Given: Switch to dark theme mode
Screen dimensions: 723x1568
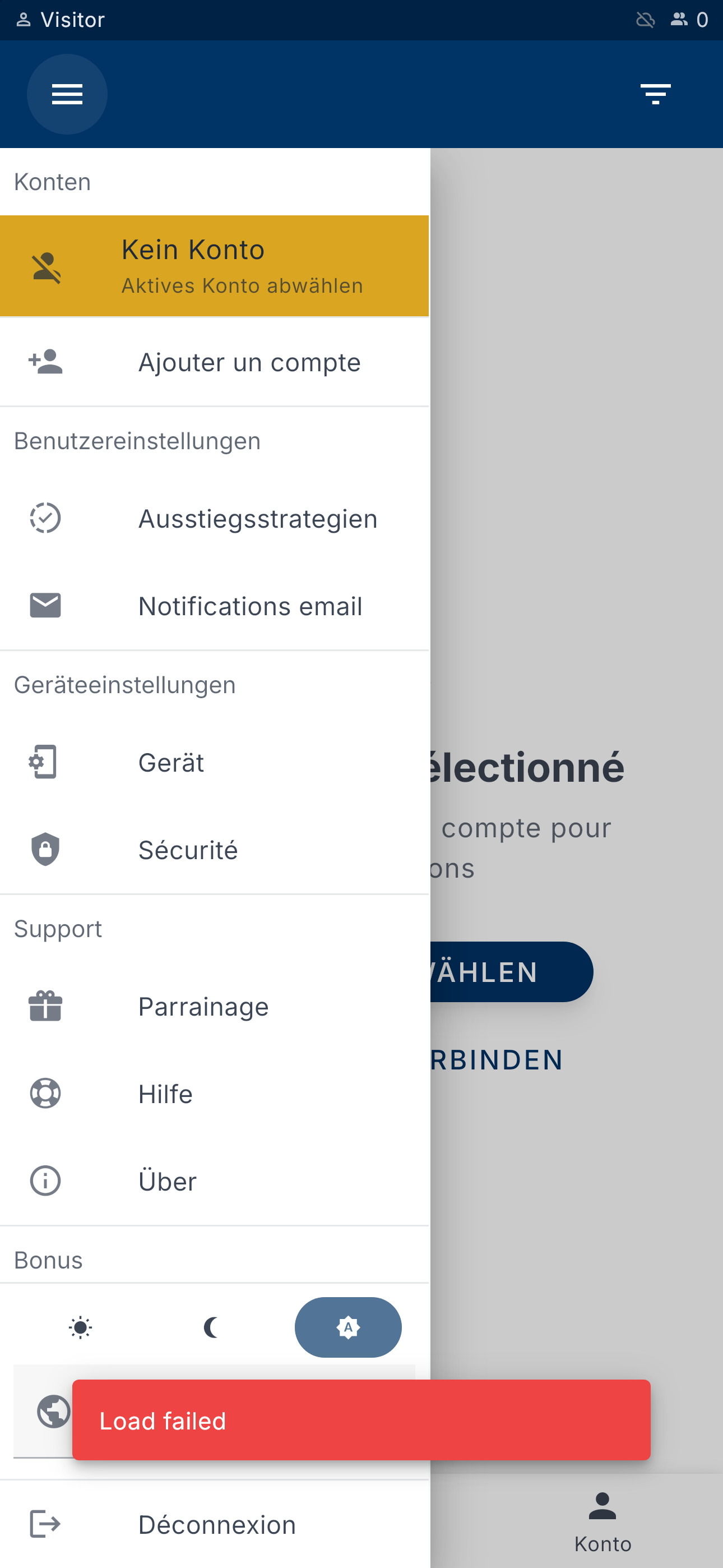Looking at the screenshot, I should [x=211, y=1327].
